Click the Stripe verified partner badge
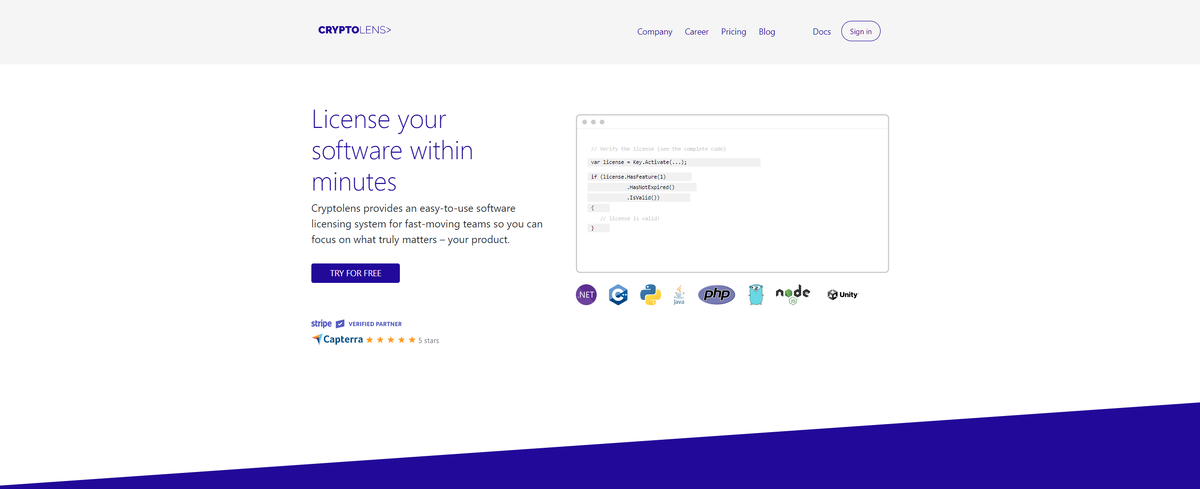The image size is (1200, 489). pyautogui.click(x=355, y=324)
